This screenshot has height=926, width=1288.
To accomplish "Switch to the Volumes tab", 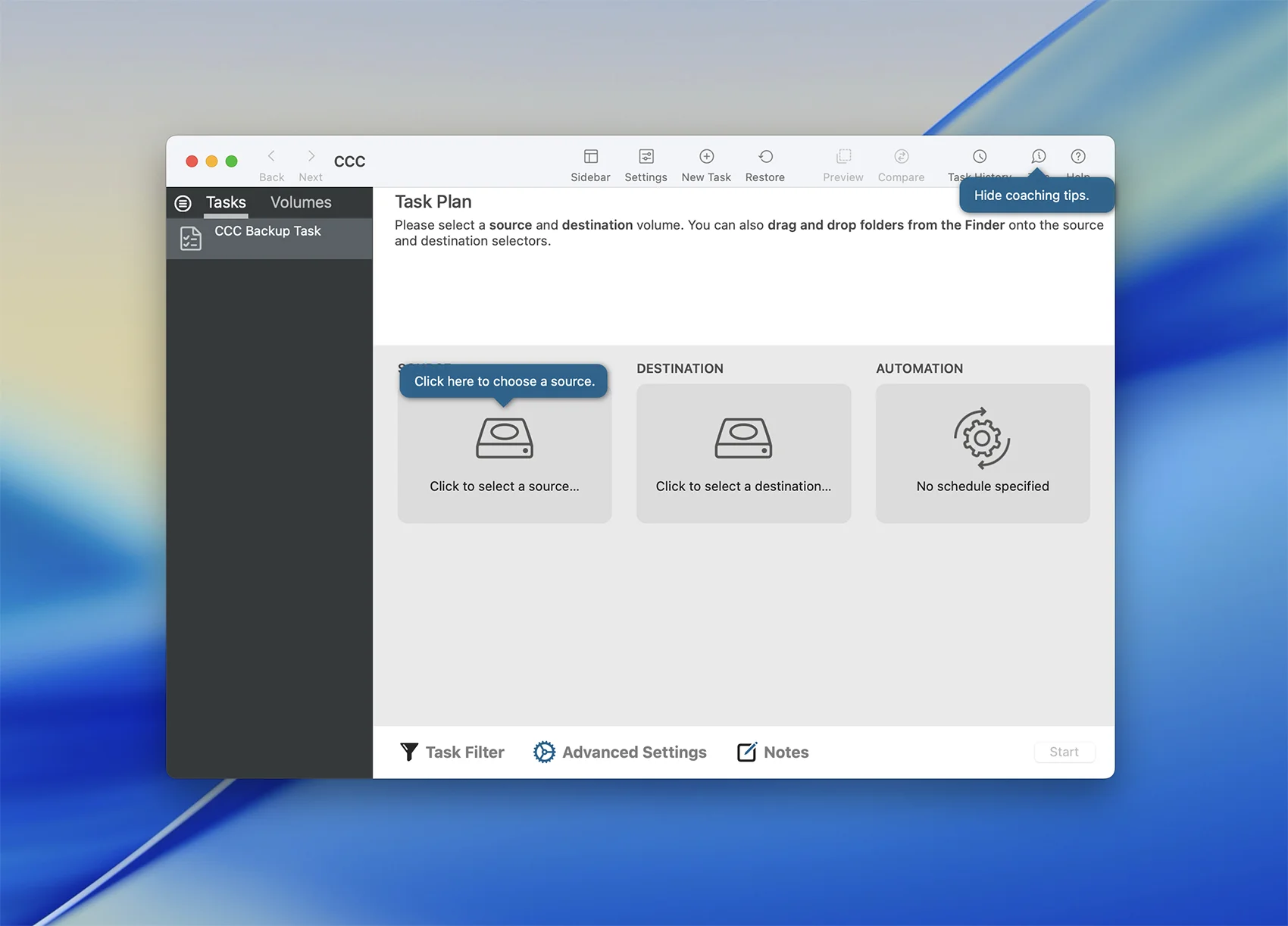I will 301,202.
